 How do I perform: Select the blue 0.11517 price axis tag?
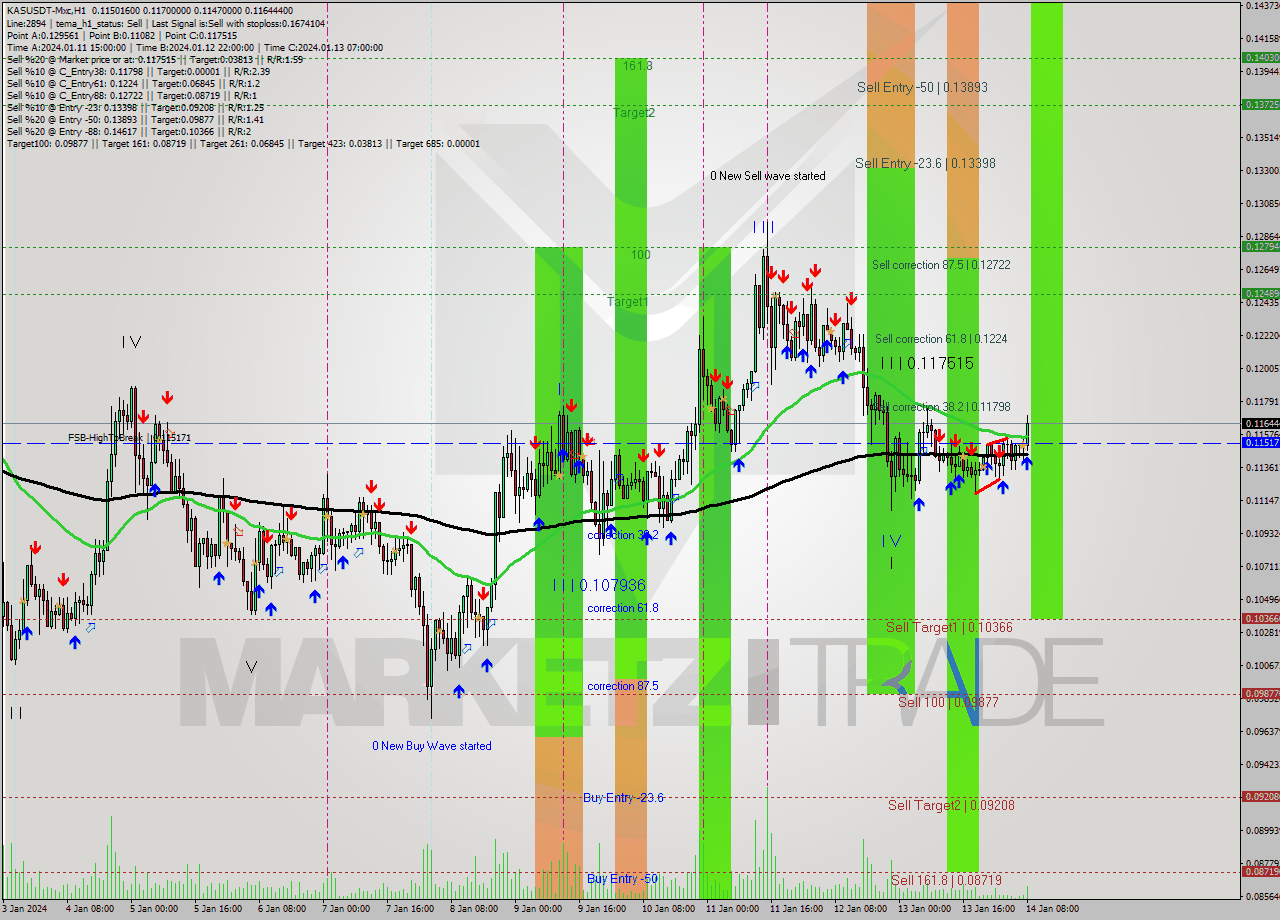coord(1260,442)
